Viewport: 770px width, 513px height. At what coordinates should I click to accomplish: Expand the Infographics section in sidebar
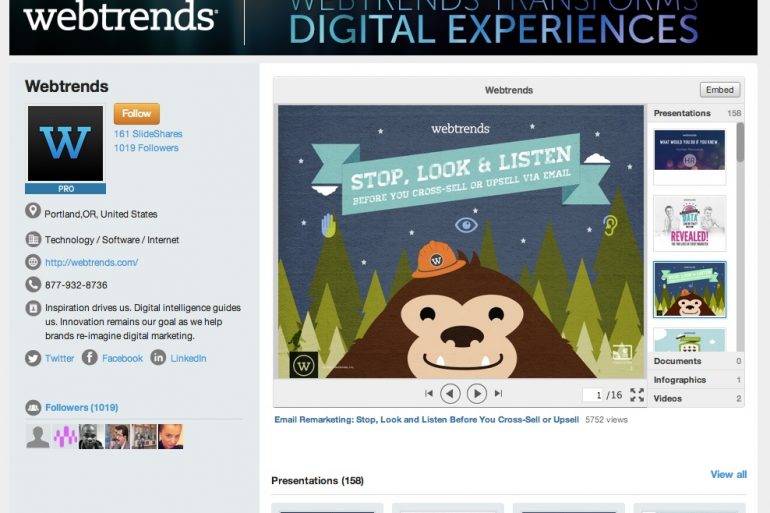point(697,380)
